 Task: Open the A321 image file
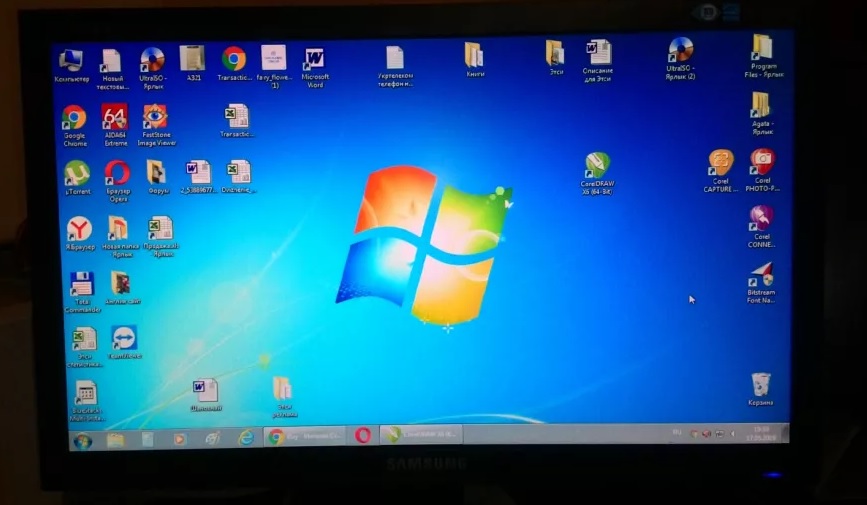(193, 64)
